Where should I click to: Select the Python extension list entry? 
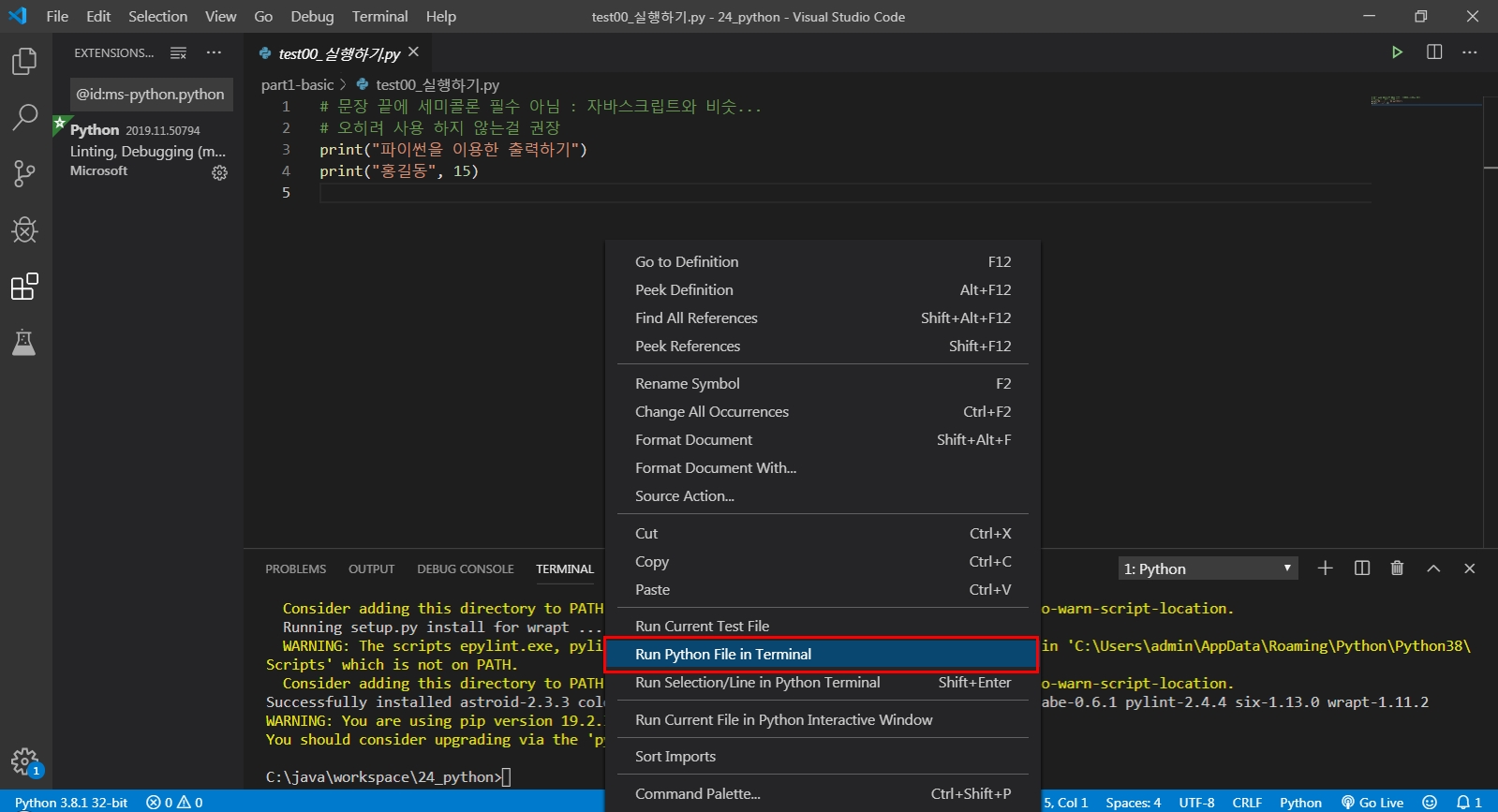(x=148, y=150)
